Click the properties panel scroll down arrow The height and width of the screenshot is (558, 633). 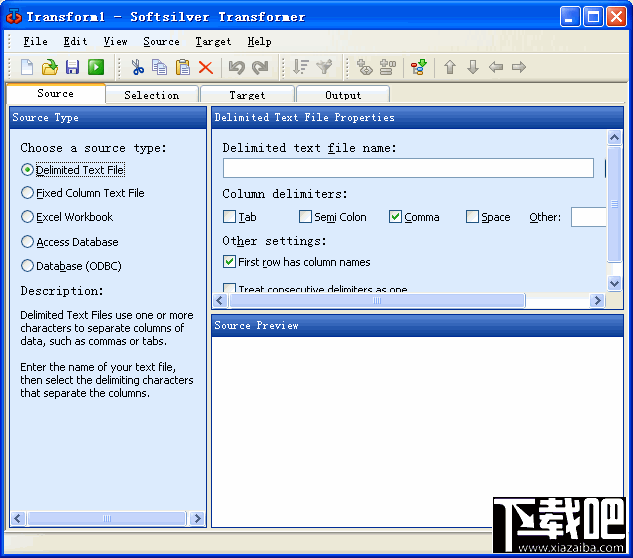pos(614,283)
